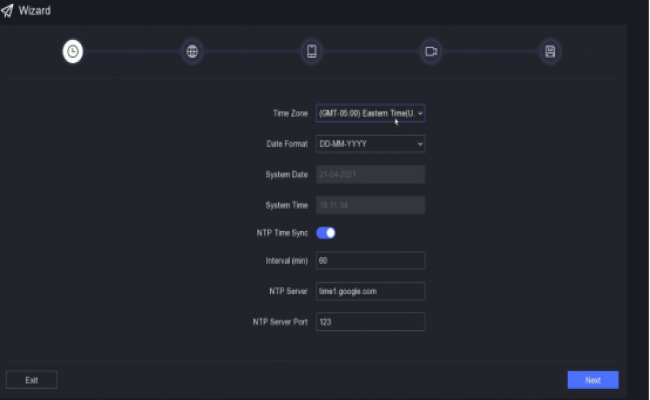The width and height of the screenshot is (650, 400).
Task: Open the mobile device platform step
Action: click(x=312, y=51)
